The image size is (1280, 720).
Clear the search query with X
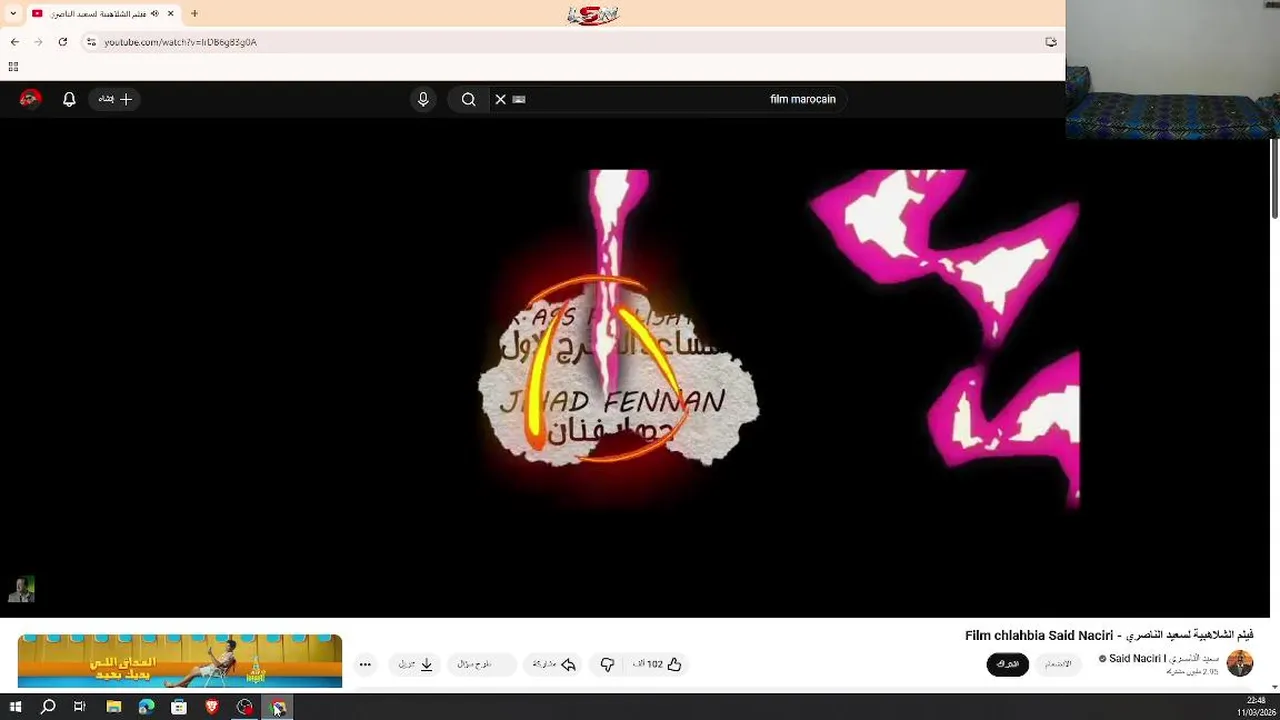point(501,99)
